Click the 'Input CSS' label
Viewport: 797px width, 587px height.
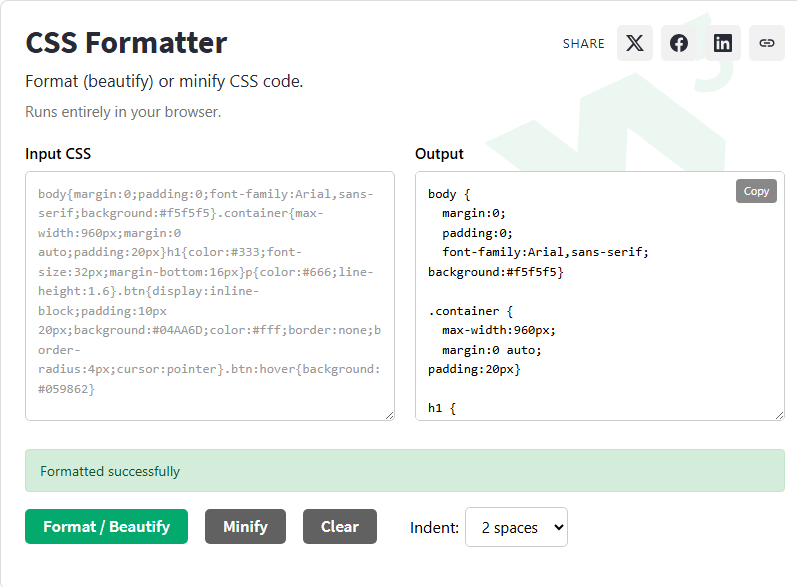(58, 154)
